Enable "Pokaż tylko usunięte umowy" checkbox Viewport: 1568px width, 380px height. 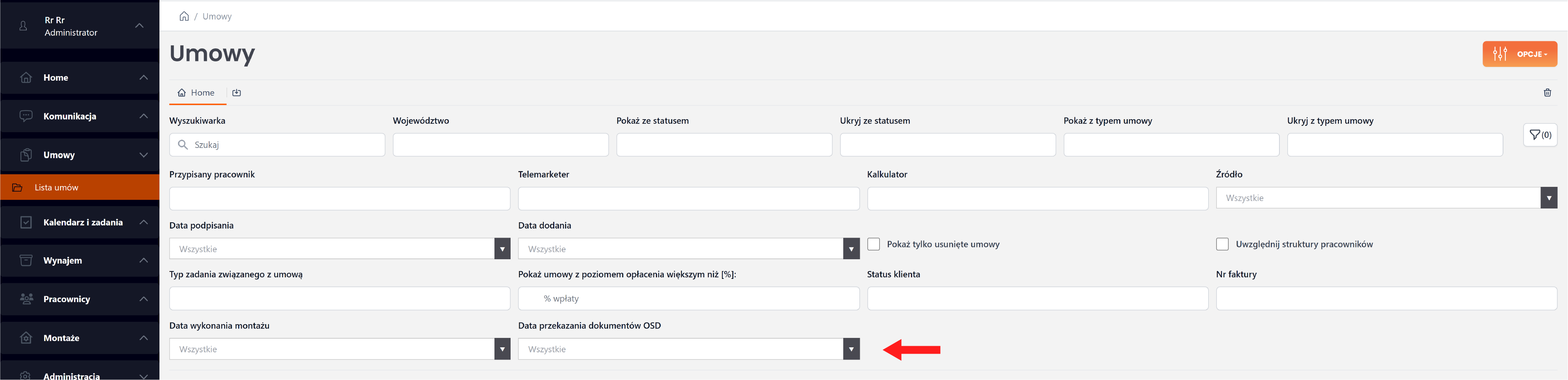click(x=874, y=244)
